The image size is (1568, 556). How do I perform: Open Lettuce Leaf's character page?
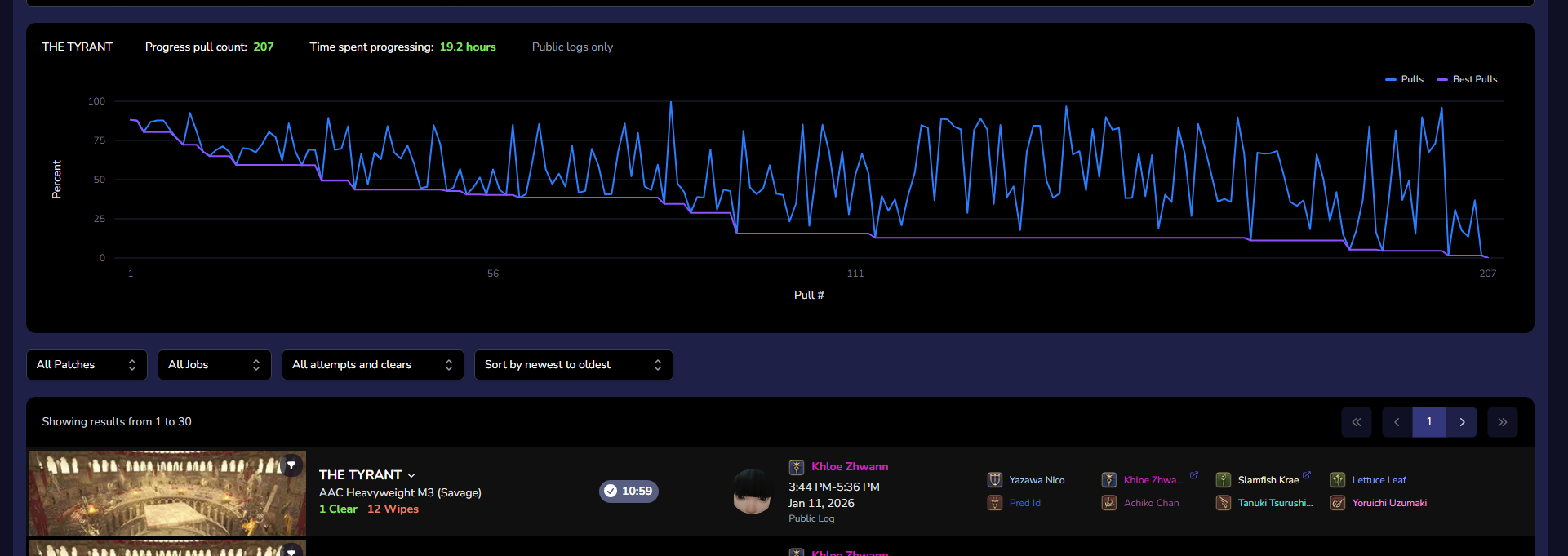click(1379, 480)
